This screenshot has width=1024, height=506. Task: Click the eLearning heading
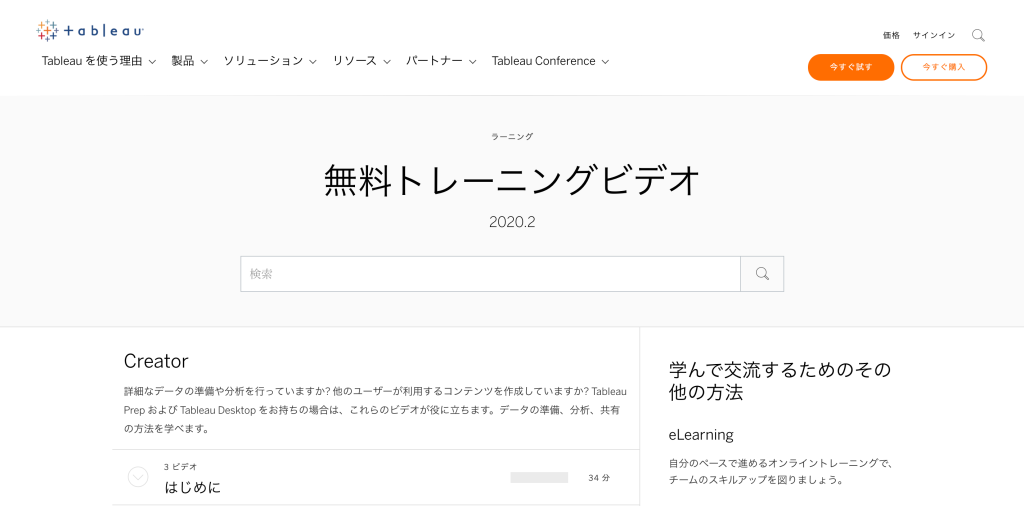[701, 435]
